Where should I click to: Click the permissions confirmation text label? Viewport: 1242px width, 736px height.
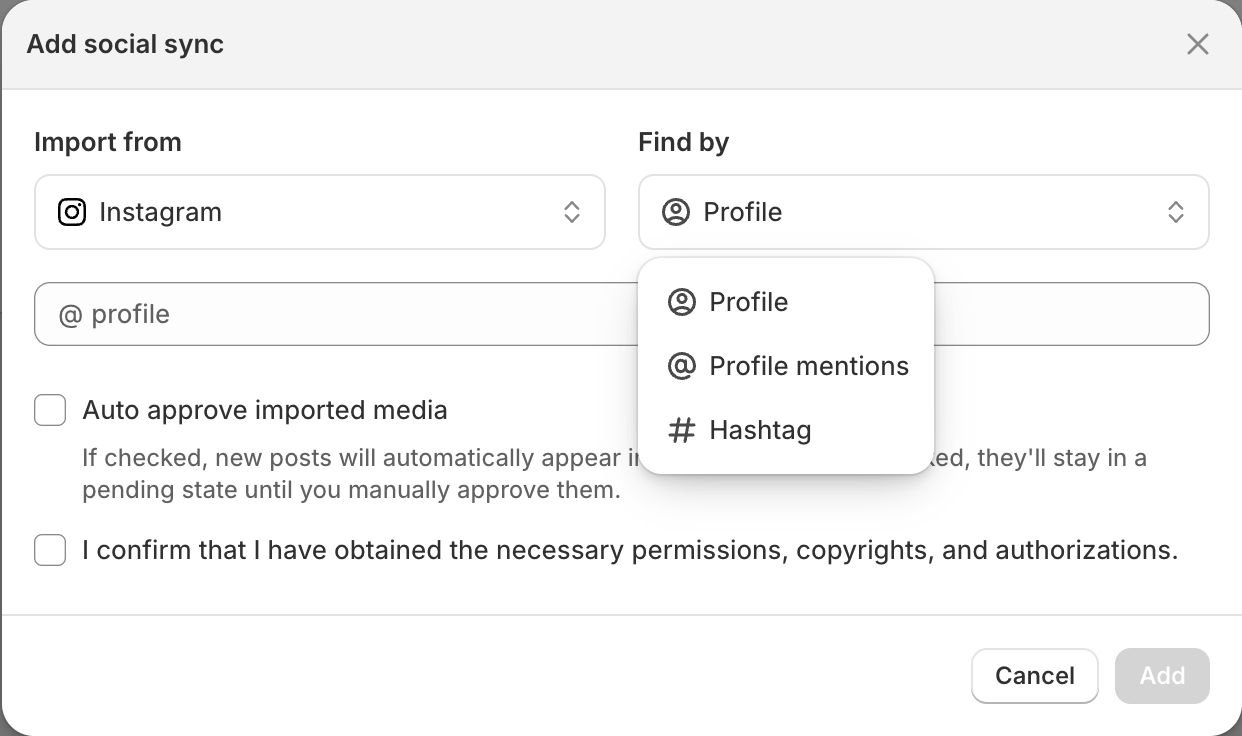pos(630,550)
